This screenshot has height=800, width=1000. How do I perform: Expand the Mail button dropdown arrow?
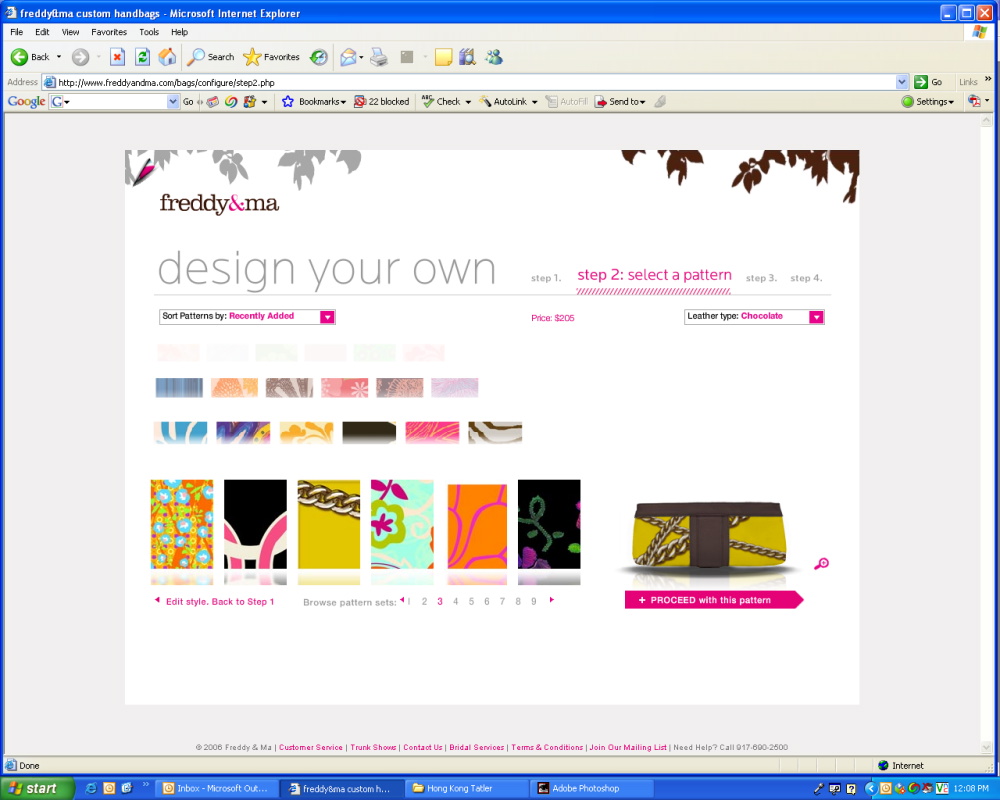coord(361,57)
